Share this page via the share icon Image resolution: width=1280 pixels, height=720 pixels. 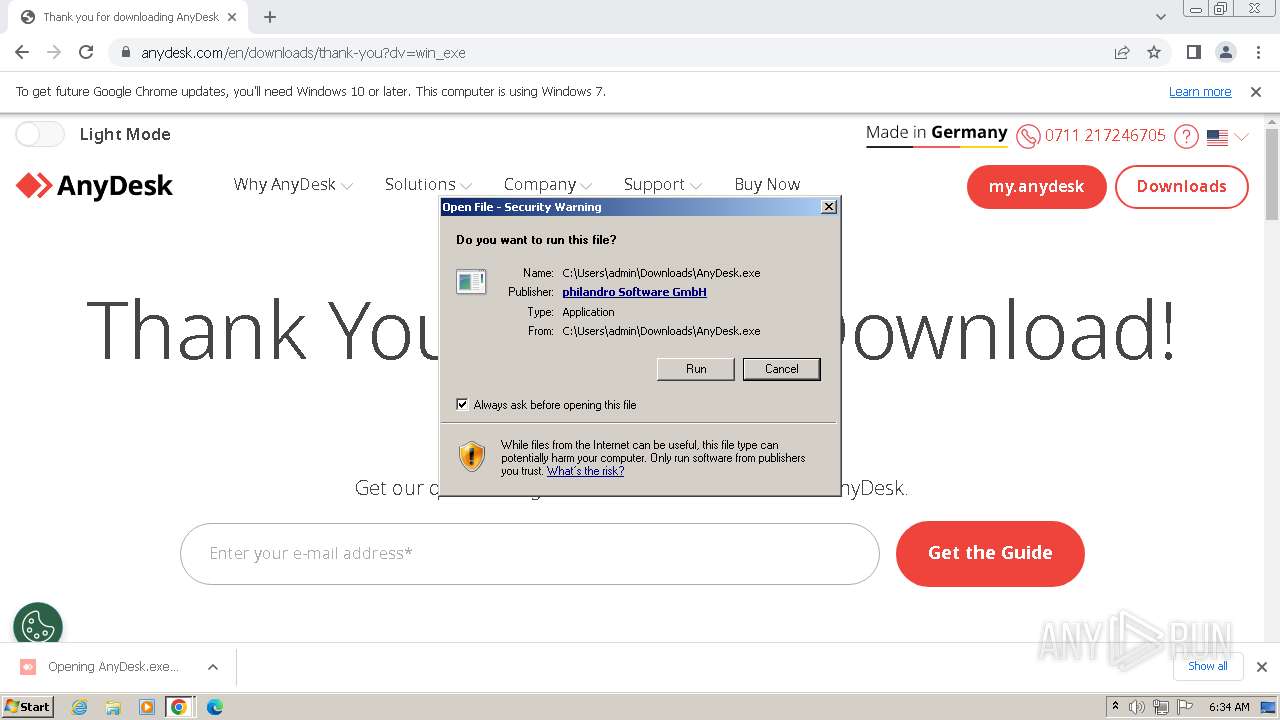1122,52
